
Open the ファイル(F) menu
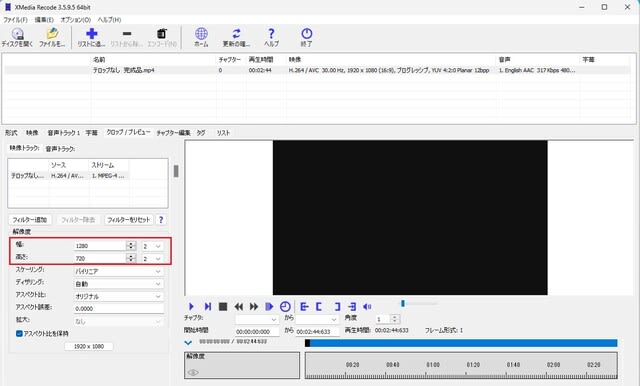tap(15, 20)
